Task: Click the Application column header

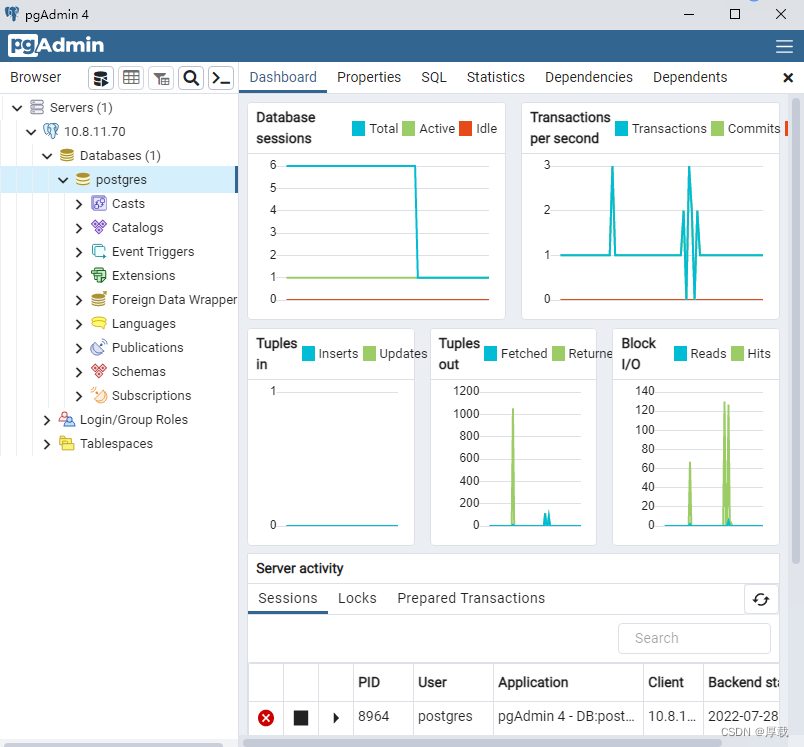Action: [x=568, y=682]
